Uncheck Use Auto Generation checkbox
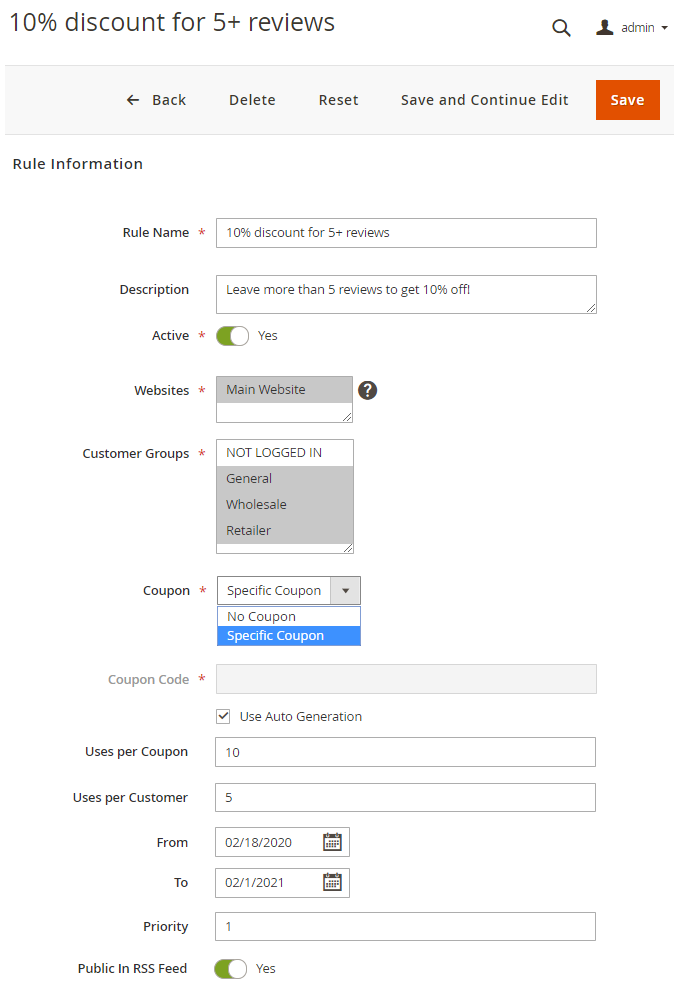Image resolution: width=685 pixels, height=1000 pixels. tap(224, 716)
